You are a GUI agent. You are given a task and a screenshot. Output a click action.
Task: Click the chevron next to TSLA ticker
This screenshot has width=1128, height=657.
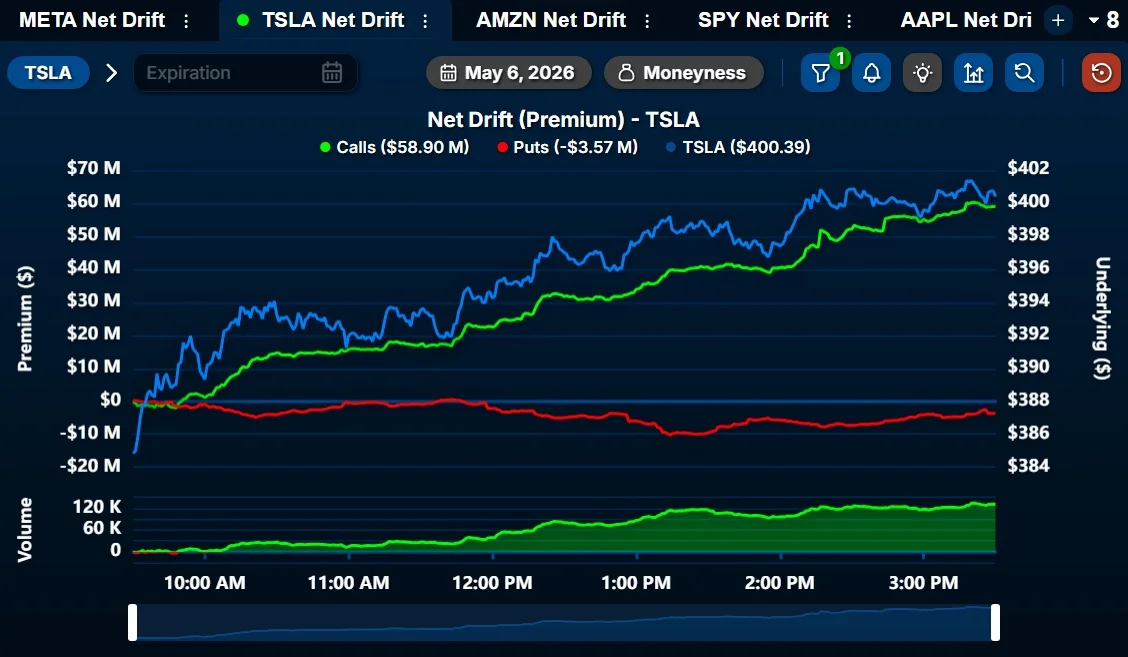pyautogui.click(x=112, y=73)
